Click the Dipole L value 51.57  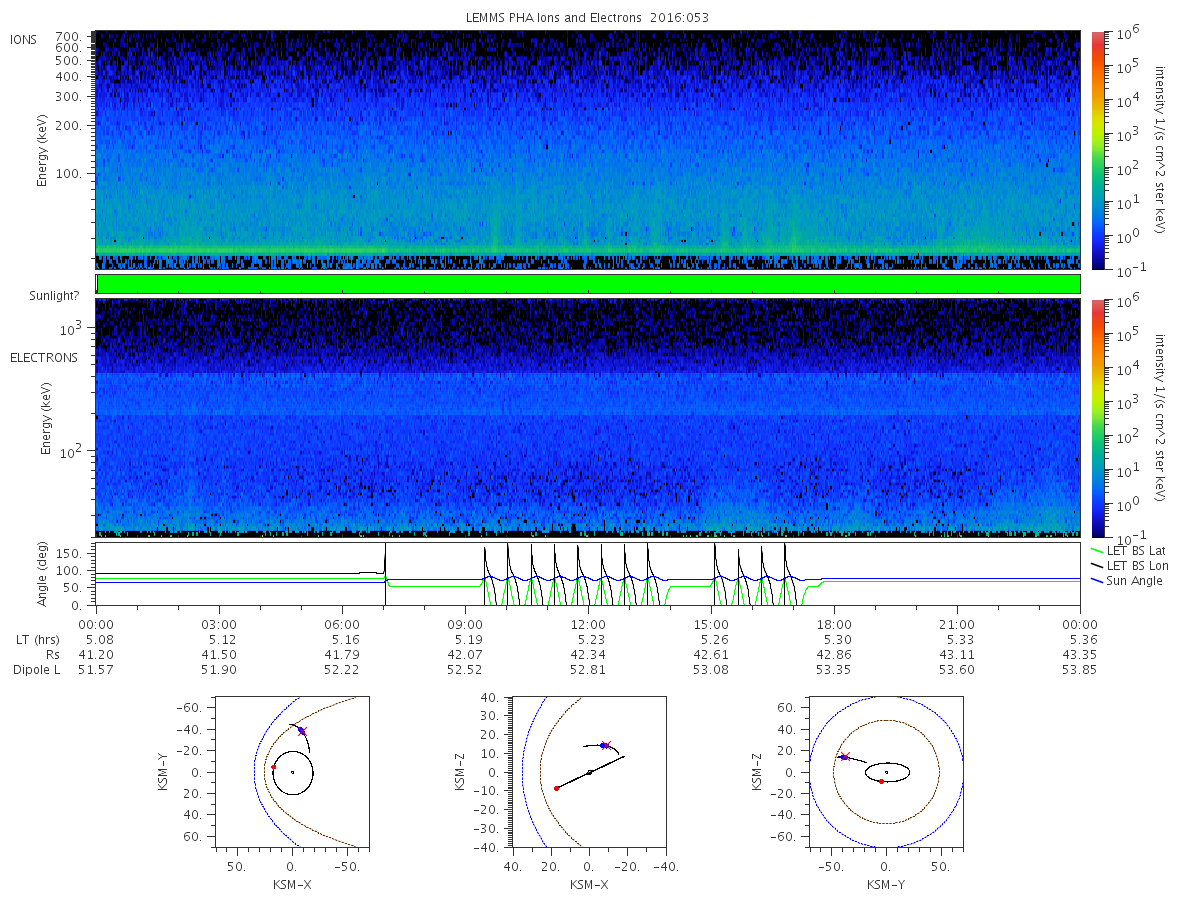97,669
